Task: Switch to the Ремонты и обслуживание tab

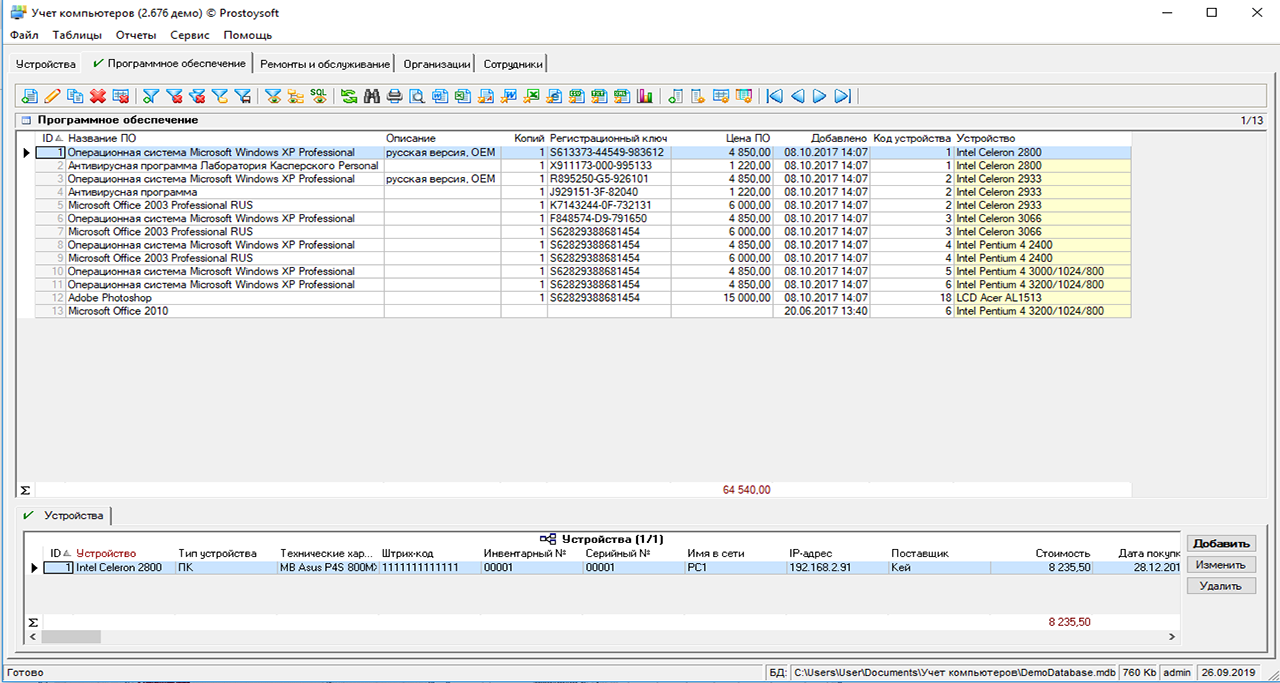Action: click(x=325, y=64)
